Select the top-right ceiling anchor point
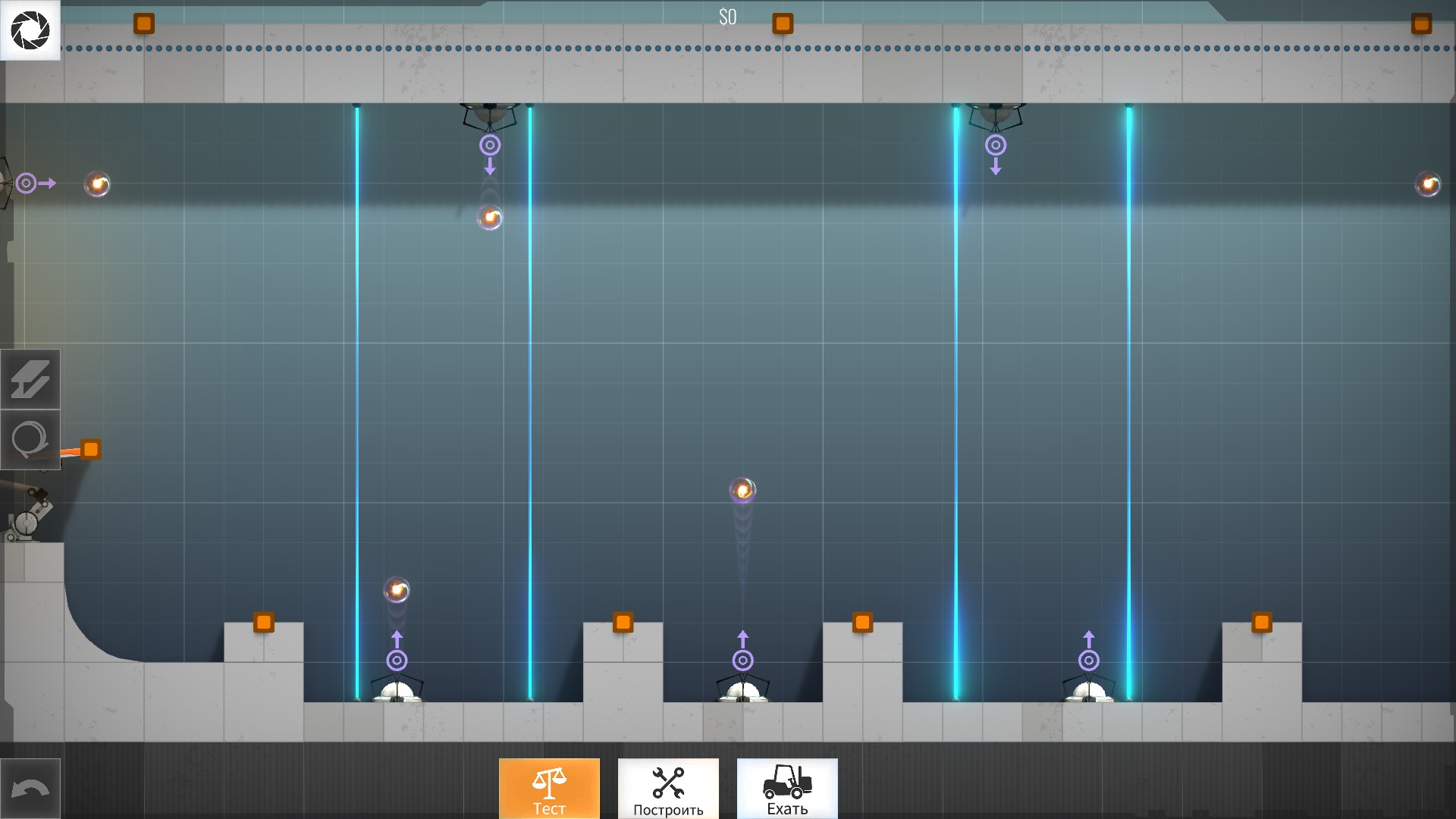Viewport: 1456px width, 819px height. point(1421,24)
